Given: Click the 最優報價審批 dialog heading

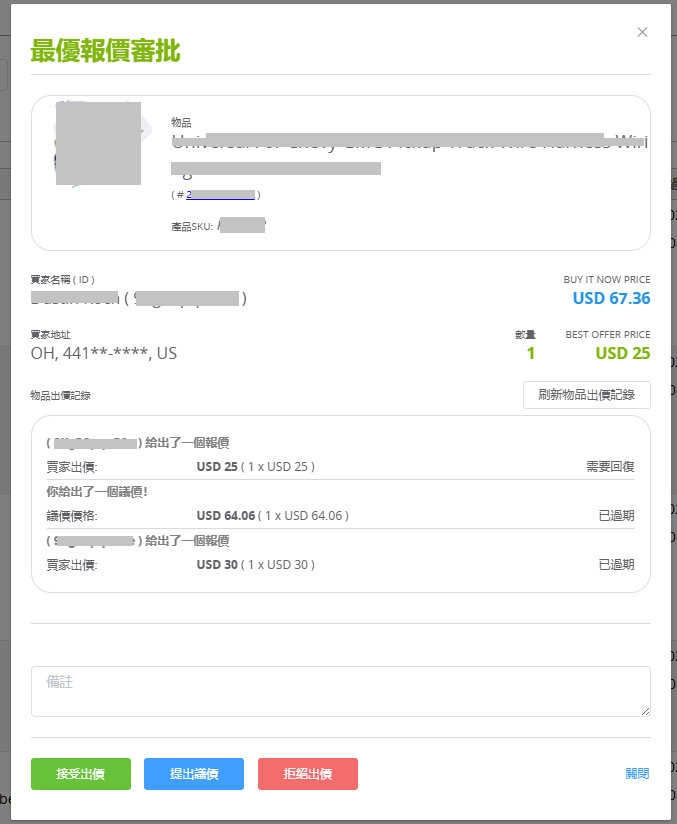Looking at the screenshot, I should [105, 51].
